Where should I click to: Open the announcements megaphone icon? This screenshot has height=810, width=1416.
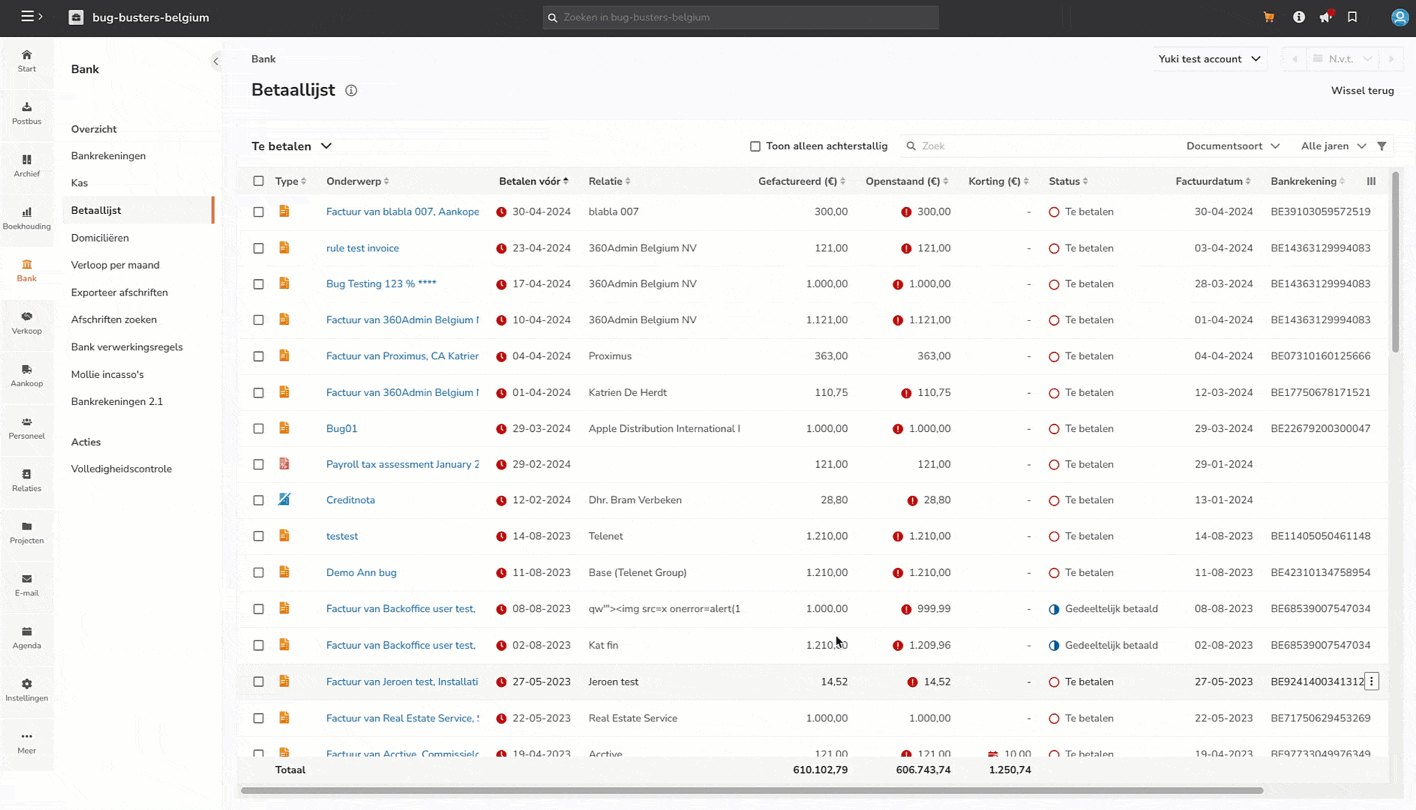(x=1325, y=17)
